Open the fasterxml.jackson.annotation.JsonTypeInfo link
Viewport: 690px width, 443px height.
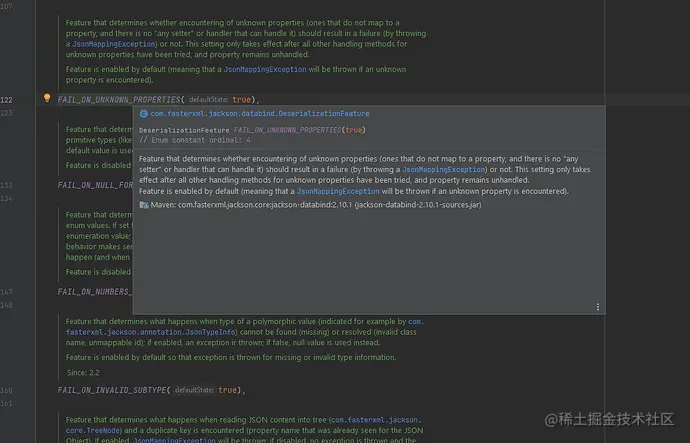tap(151, 332)
